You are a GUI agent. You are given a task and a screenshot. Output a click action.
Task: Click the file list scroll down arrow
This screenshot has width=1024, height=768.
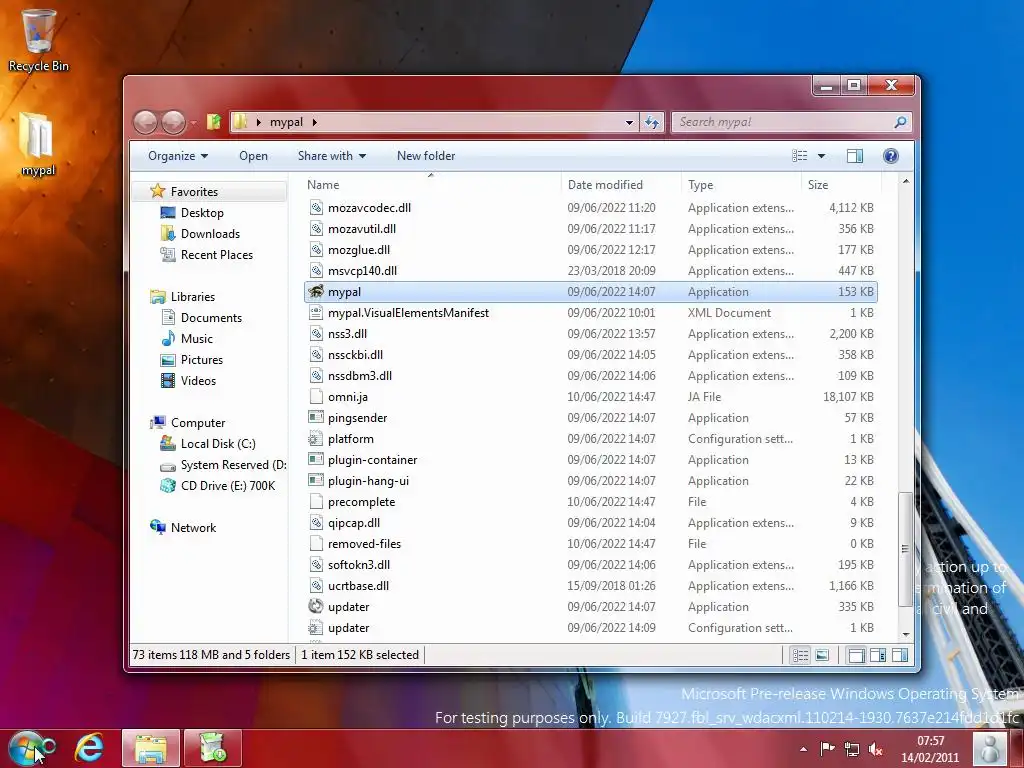click(906, 634)
